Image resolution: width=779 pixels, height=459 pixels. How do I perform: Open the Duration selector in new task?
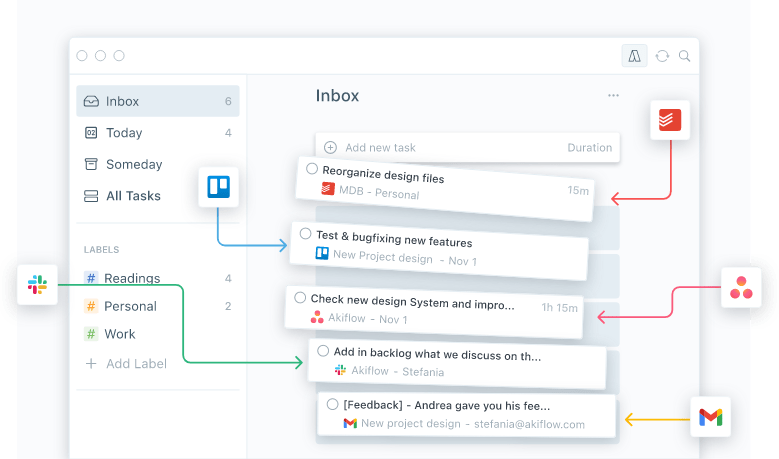click(x=589, y=148)
